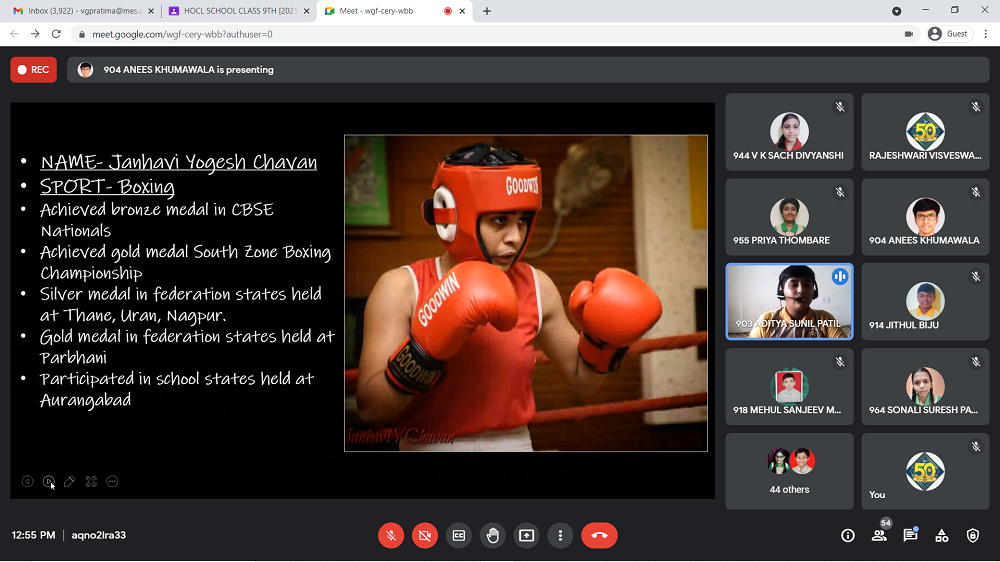Screen dimensions: 1000x562
Task: Open host controls shield icon
Action: click(x=973, y=536)
